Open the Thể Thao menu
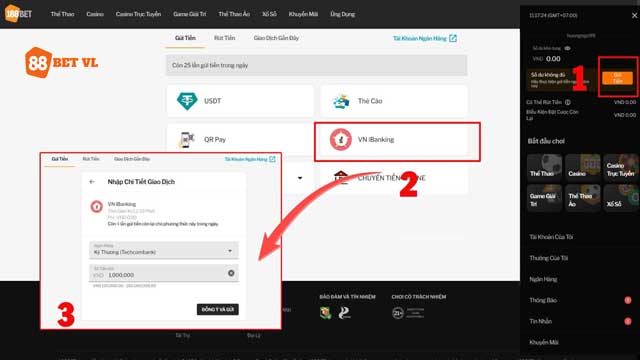Image resolution: width=640 pixels, height=360 pixels. (62, 14)
